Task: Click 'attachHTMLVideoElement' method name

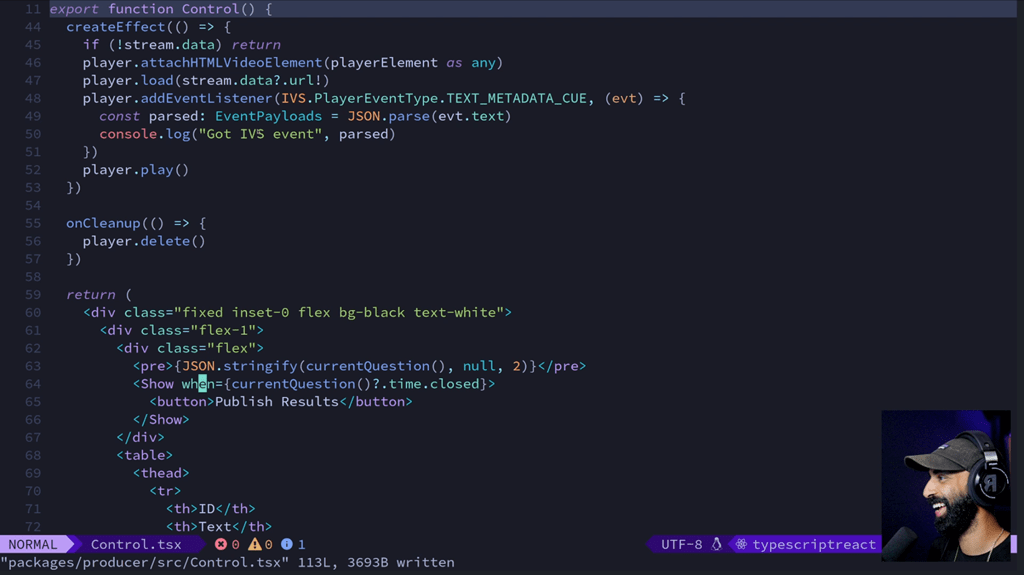Action: (x=231, y=63)
